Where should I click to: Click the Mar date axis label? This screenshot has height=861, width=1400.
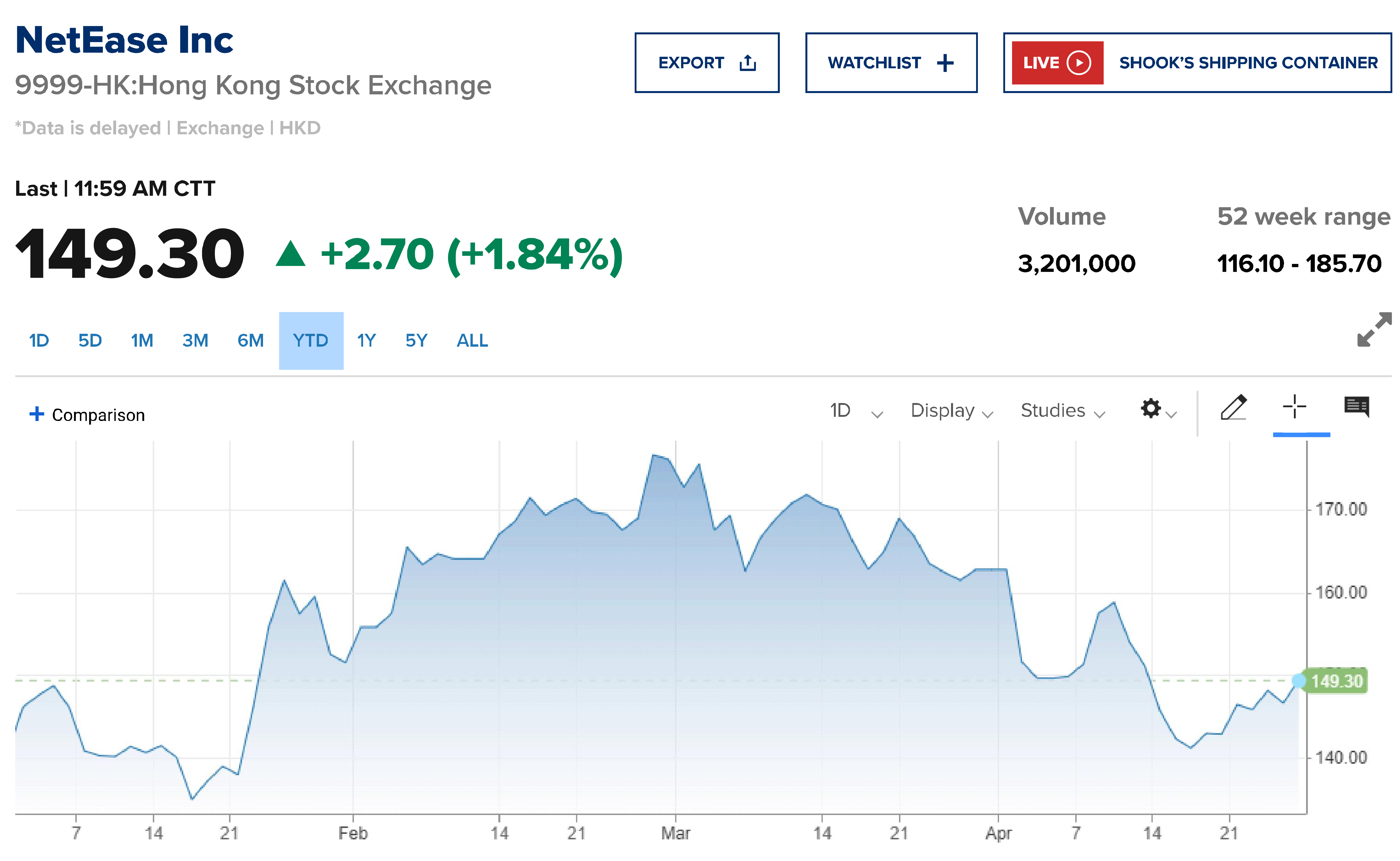tap(676, 834)
